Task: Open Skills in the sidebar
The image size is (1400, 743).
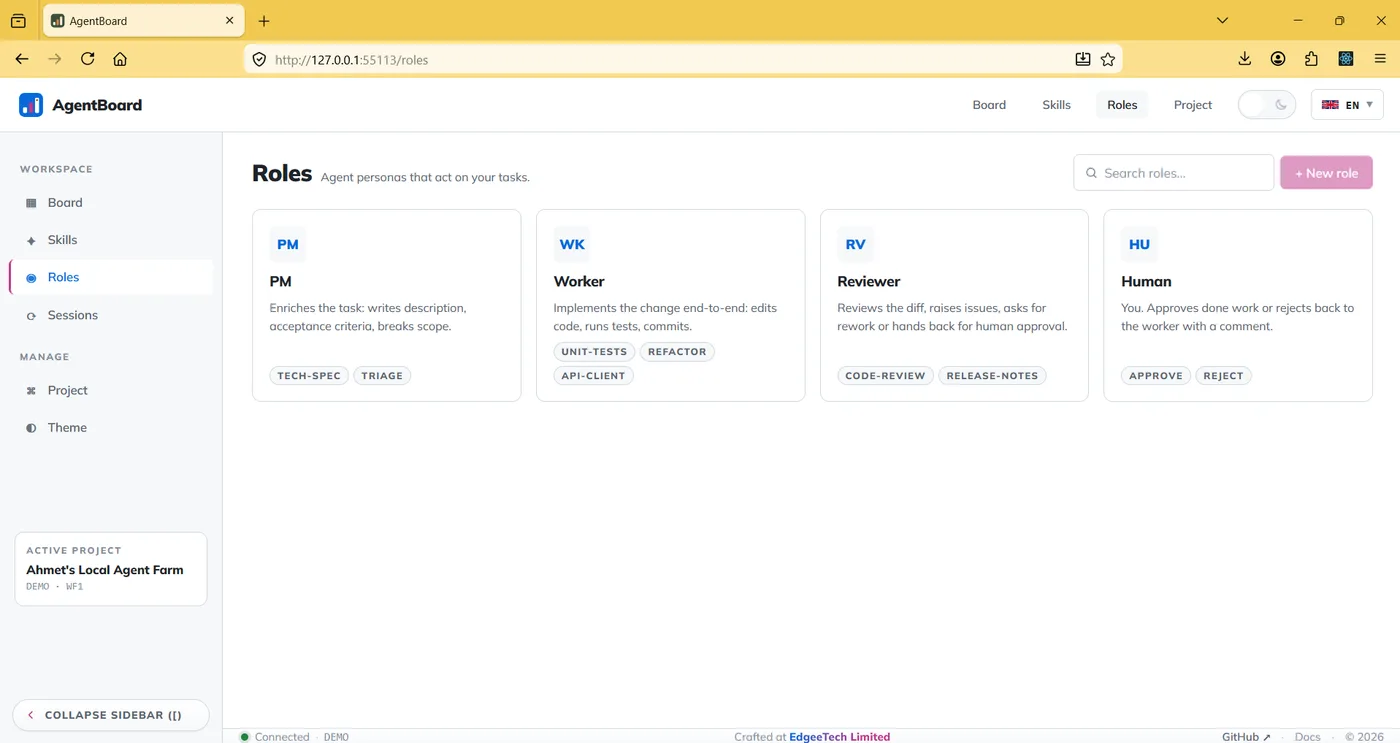Action: (x=111, y=240)
